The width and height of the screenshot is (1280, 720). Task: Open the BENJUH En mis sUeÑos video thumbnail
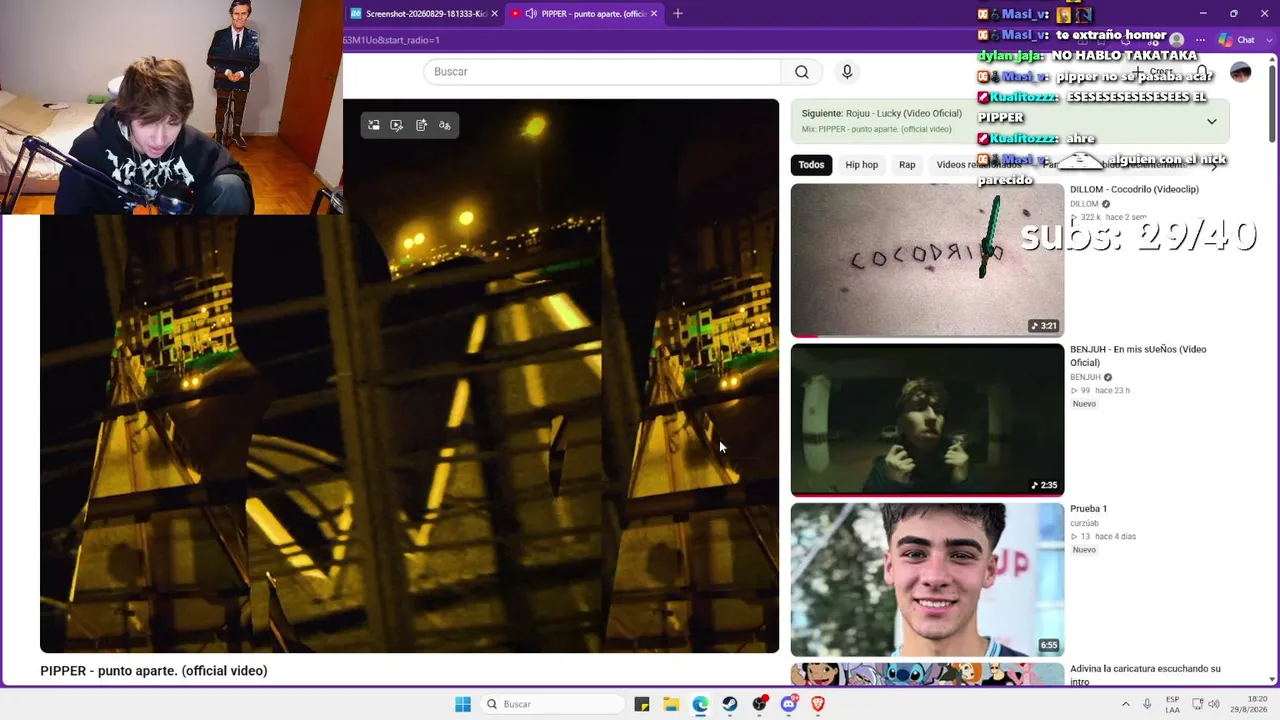(927, 420)
